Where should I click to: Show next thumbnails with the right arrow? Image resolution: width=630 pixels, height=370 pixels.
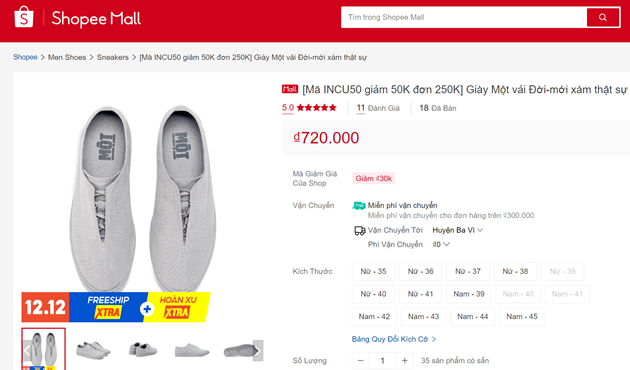[x=258, y=351]
